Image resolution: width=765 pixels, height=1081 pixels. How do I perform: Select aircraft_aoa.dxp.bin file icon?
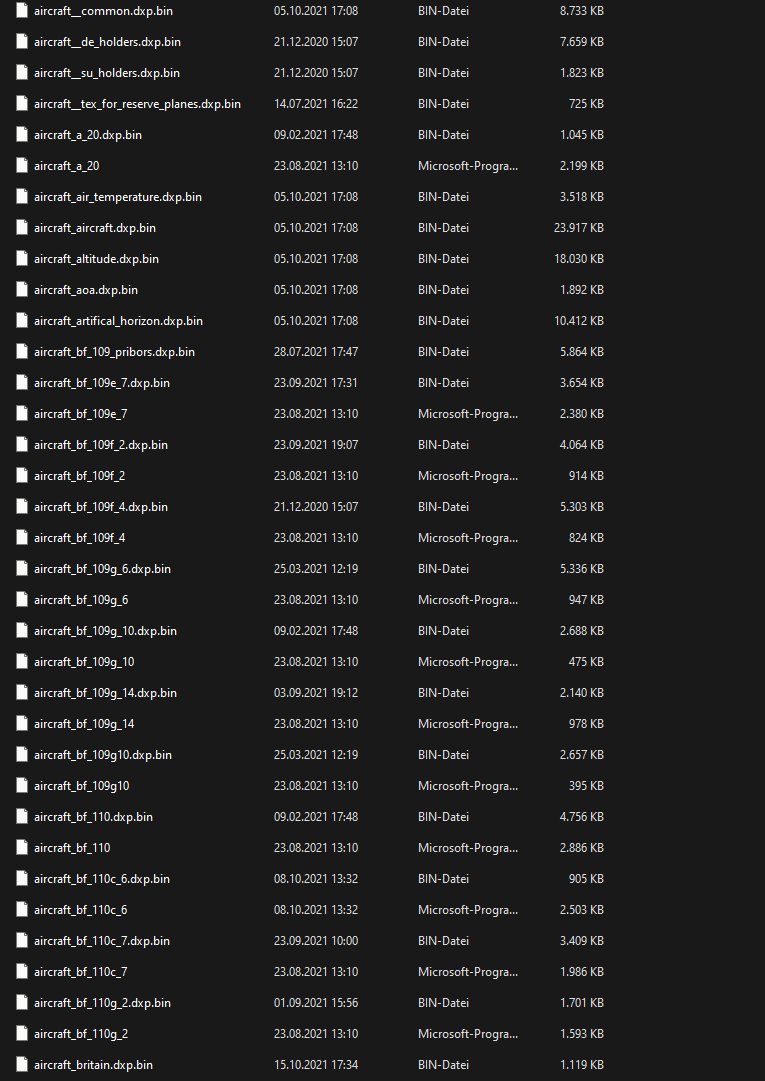coord(22,290)
